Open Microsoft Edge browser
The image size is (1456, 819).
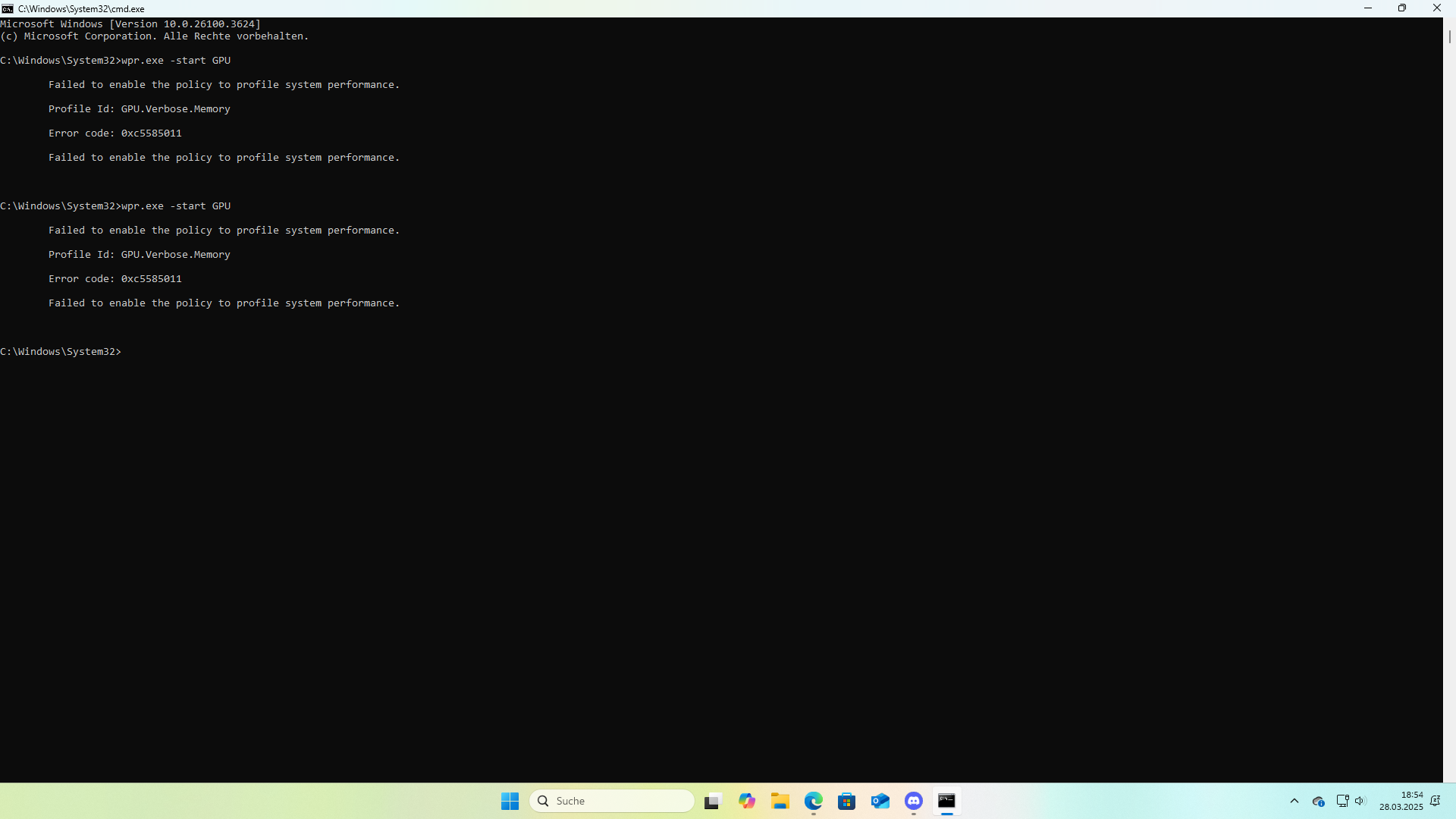[814, 801]
